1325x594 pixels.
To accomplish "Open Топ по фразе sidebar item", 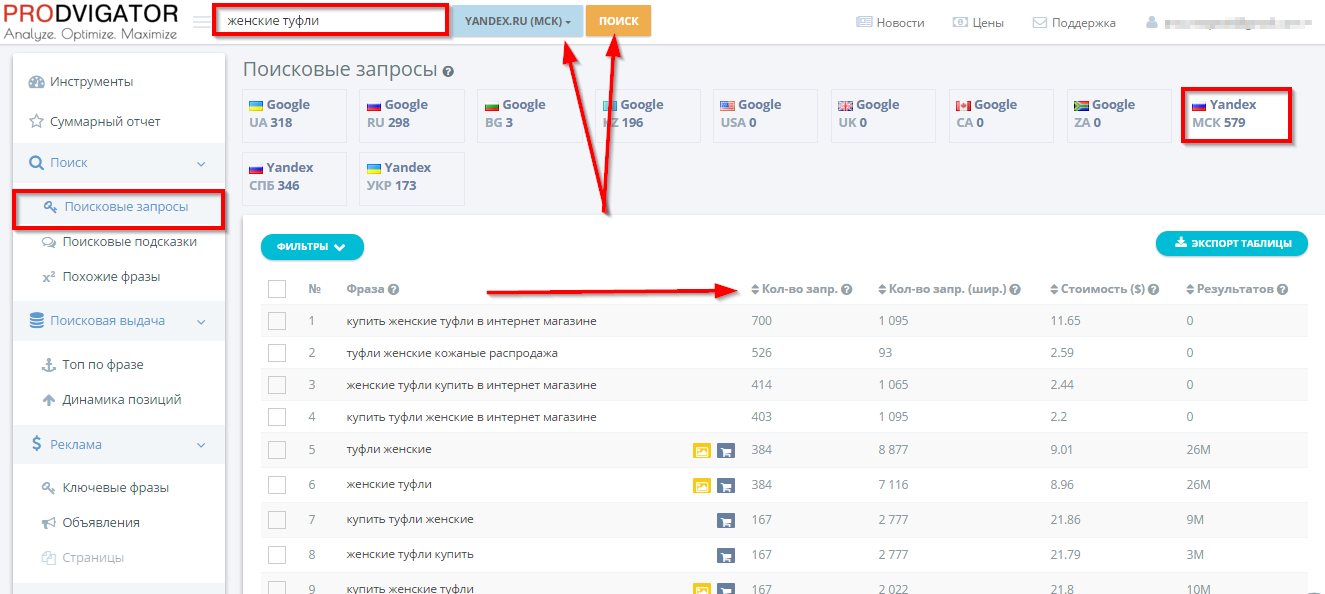I will (92, 365).
